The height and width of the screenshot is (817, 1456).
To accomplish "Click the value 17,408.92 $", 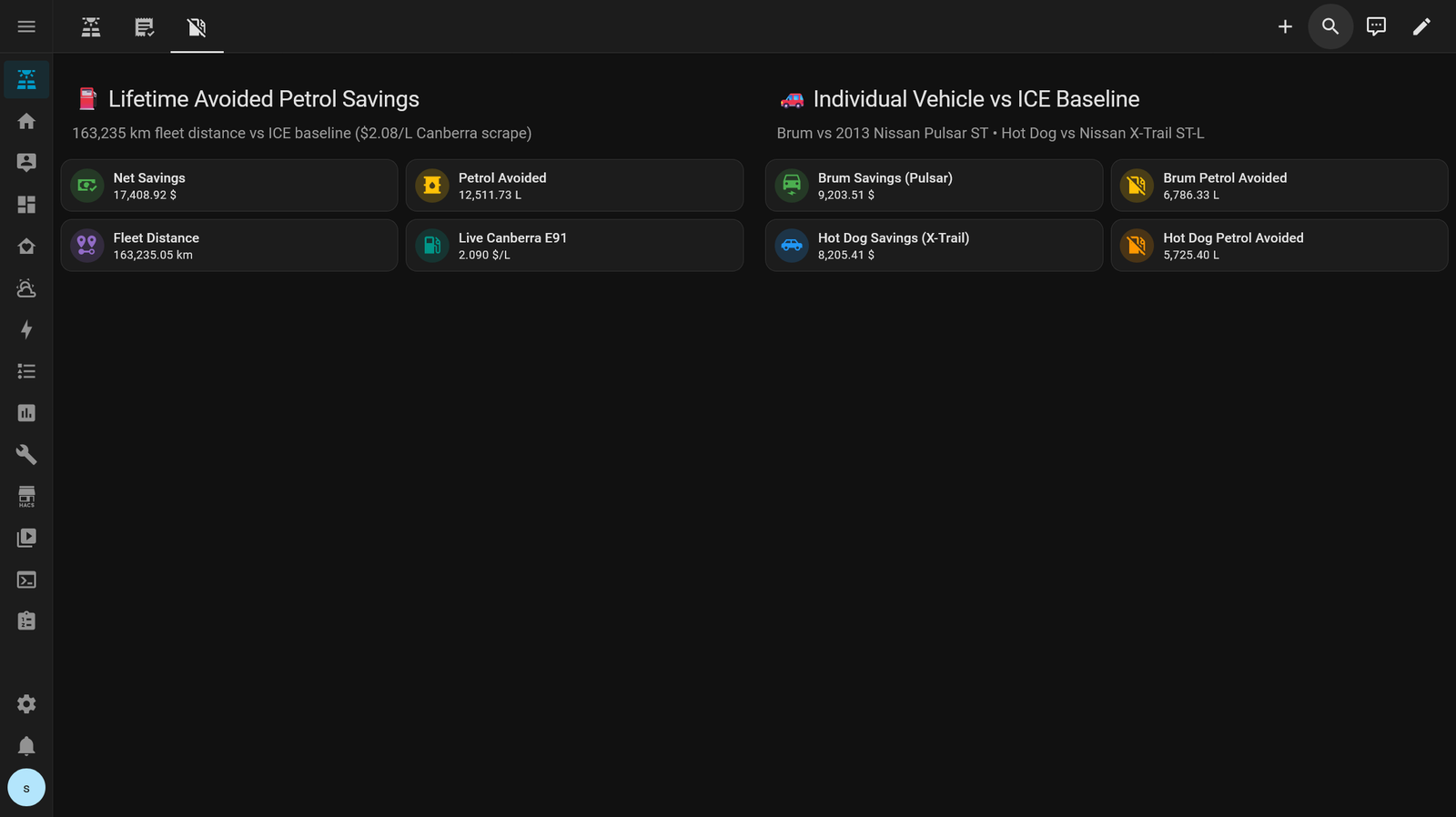I will pyautogui.click(x=145, y=195).
